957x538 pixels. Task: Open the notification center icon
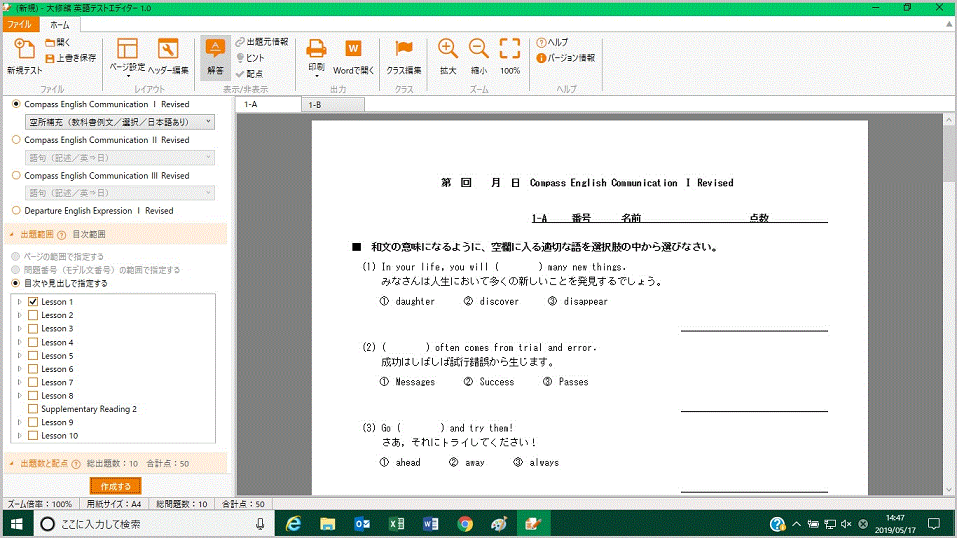click(933, 524)
